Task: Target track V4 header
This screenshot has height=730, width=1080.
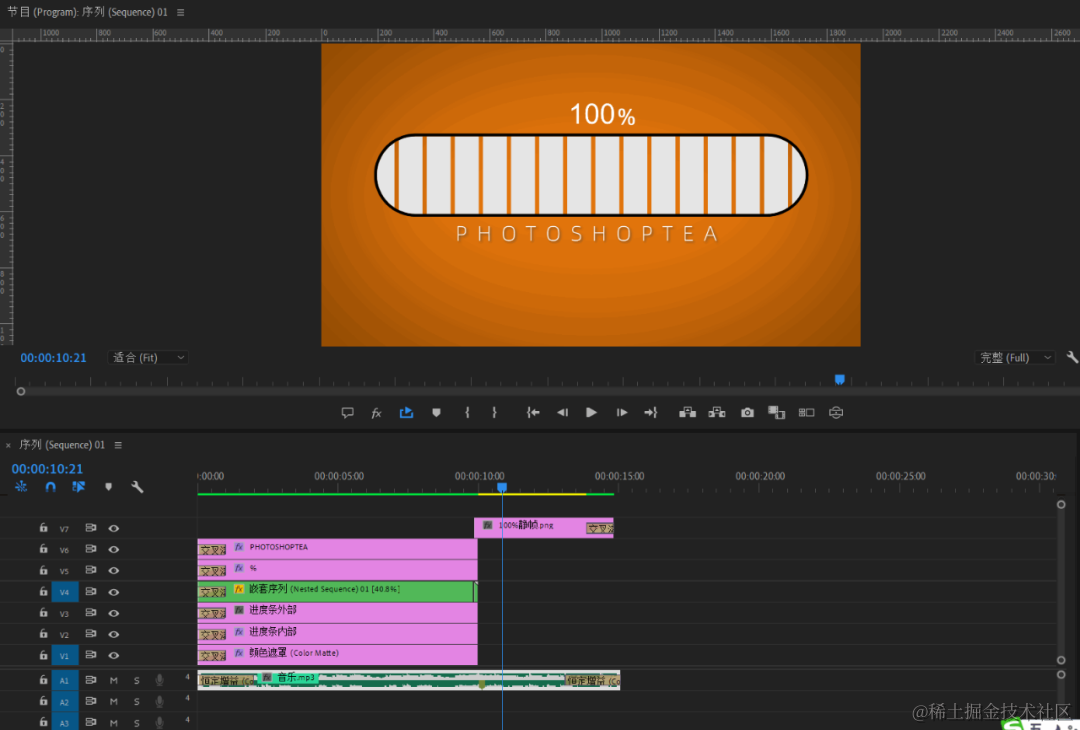Action: tap(65, 592)
